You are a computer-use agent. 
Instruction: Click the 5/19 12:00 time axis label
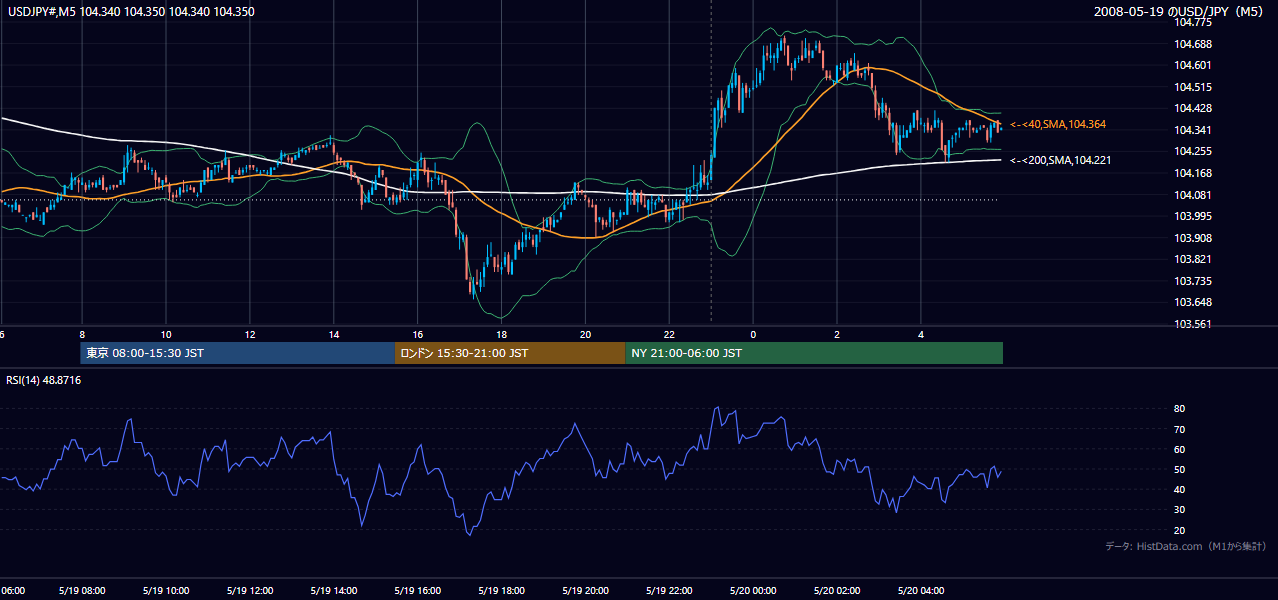(250, 590)
